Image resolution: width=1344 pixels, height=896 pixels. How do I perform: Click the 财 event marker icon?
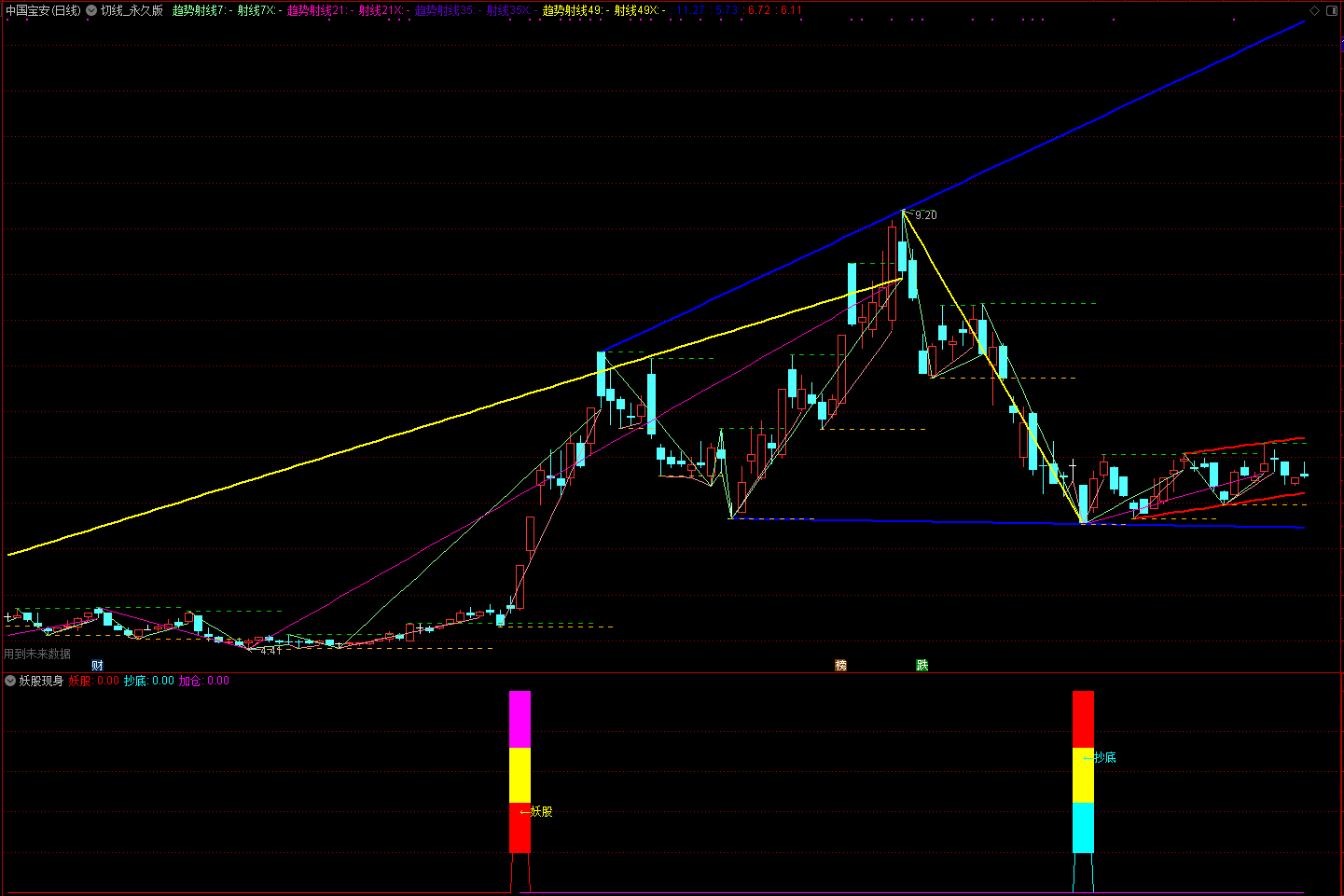click(97, 666)
